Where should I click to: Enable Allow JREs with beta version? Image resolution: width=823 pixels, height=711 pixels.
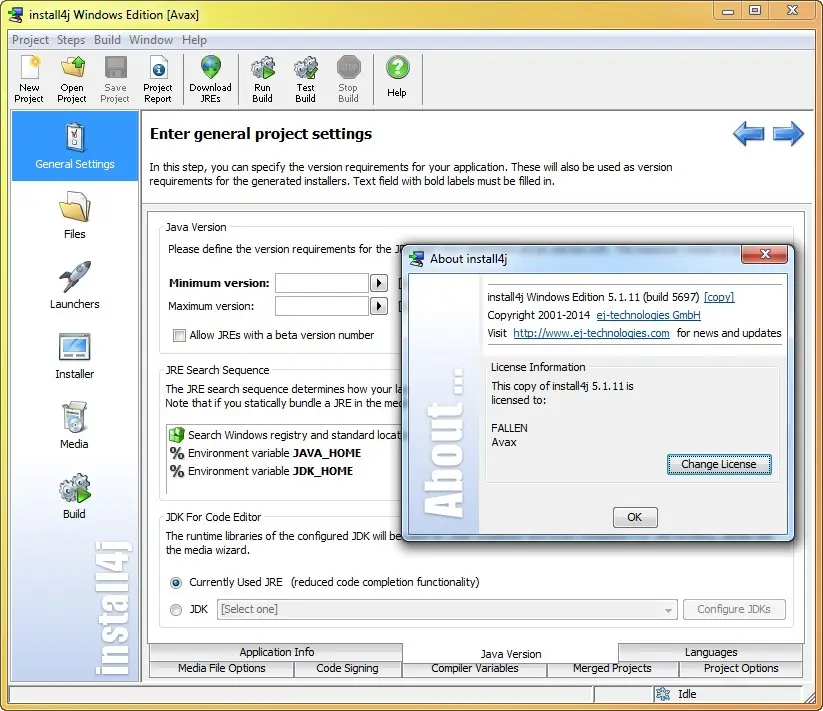[180, 335]
